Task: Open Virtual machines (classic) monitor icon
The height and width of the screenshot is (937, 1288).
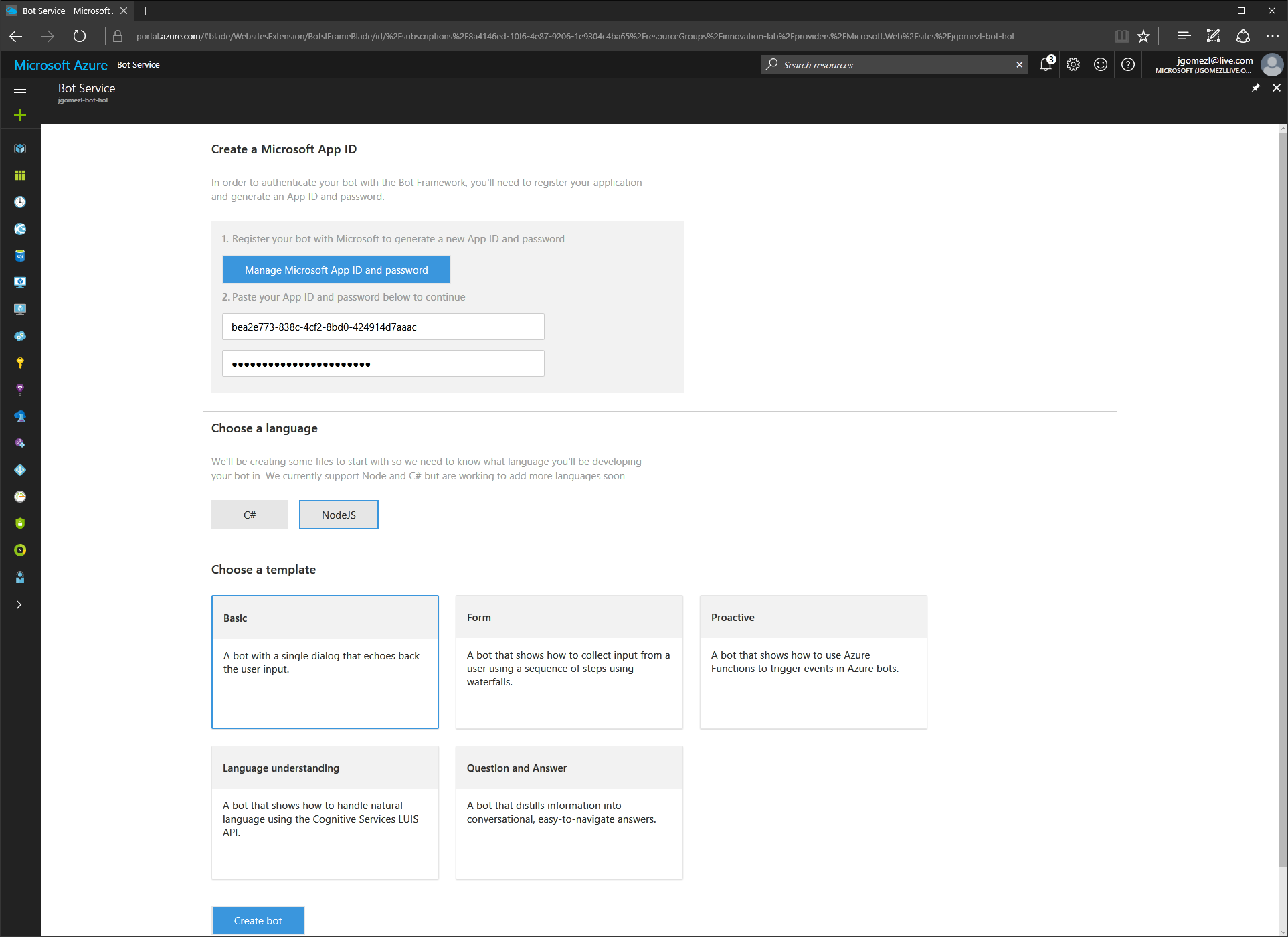Action: point(20,282)
